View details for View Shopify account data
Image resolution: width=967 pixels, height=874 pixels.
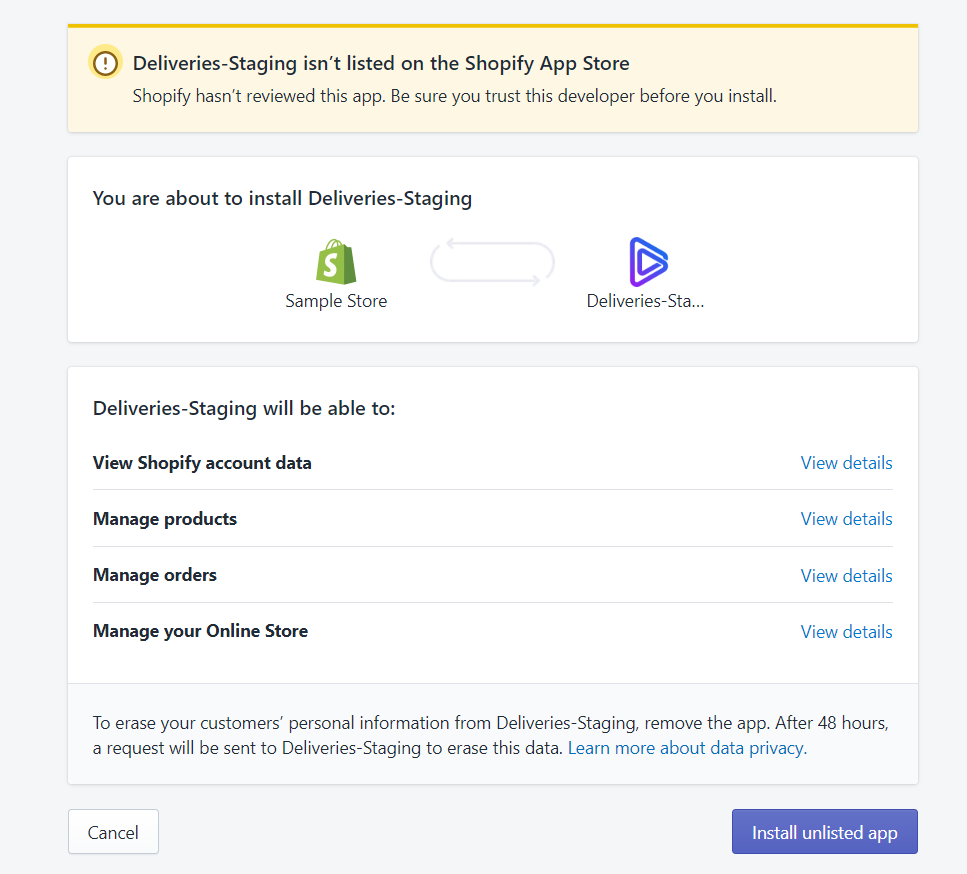pos(846,463)
